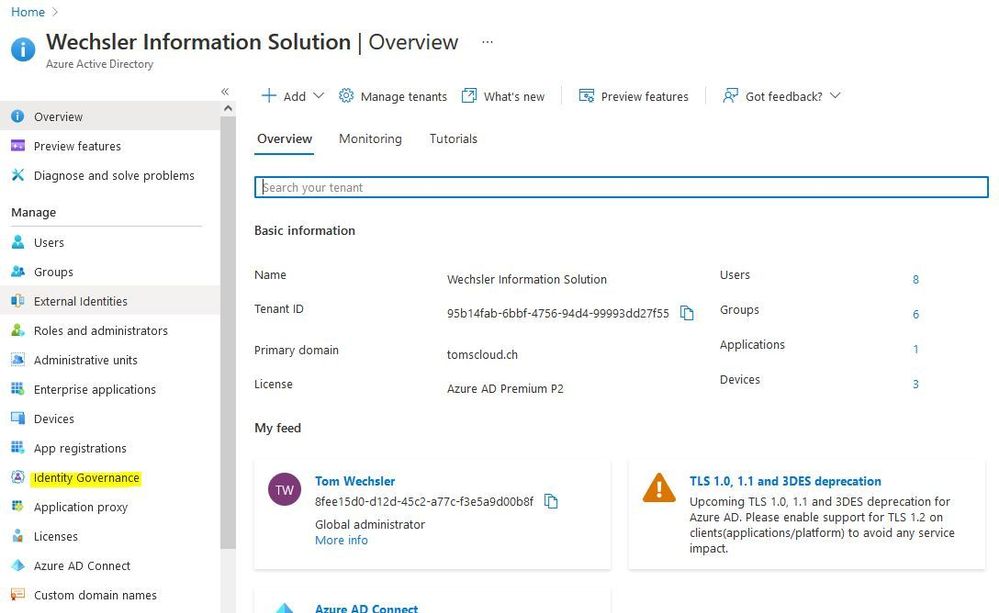Expand the Got feedback dropdown chevron

(835, 96)
